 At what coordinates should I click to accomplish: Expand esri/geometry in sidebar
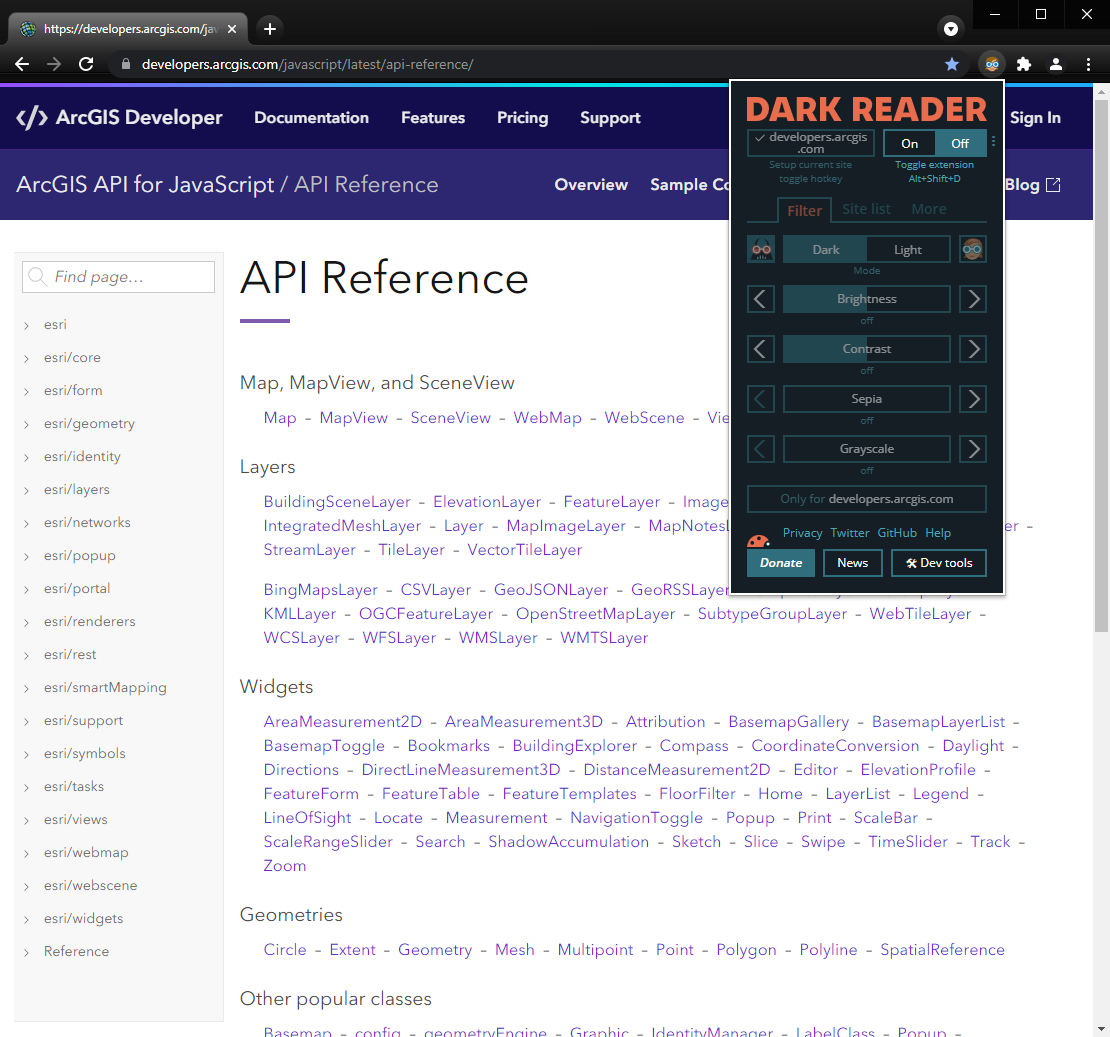pos(26,425)
